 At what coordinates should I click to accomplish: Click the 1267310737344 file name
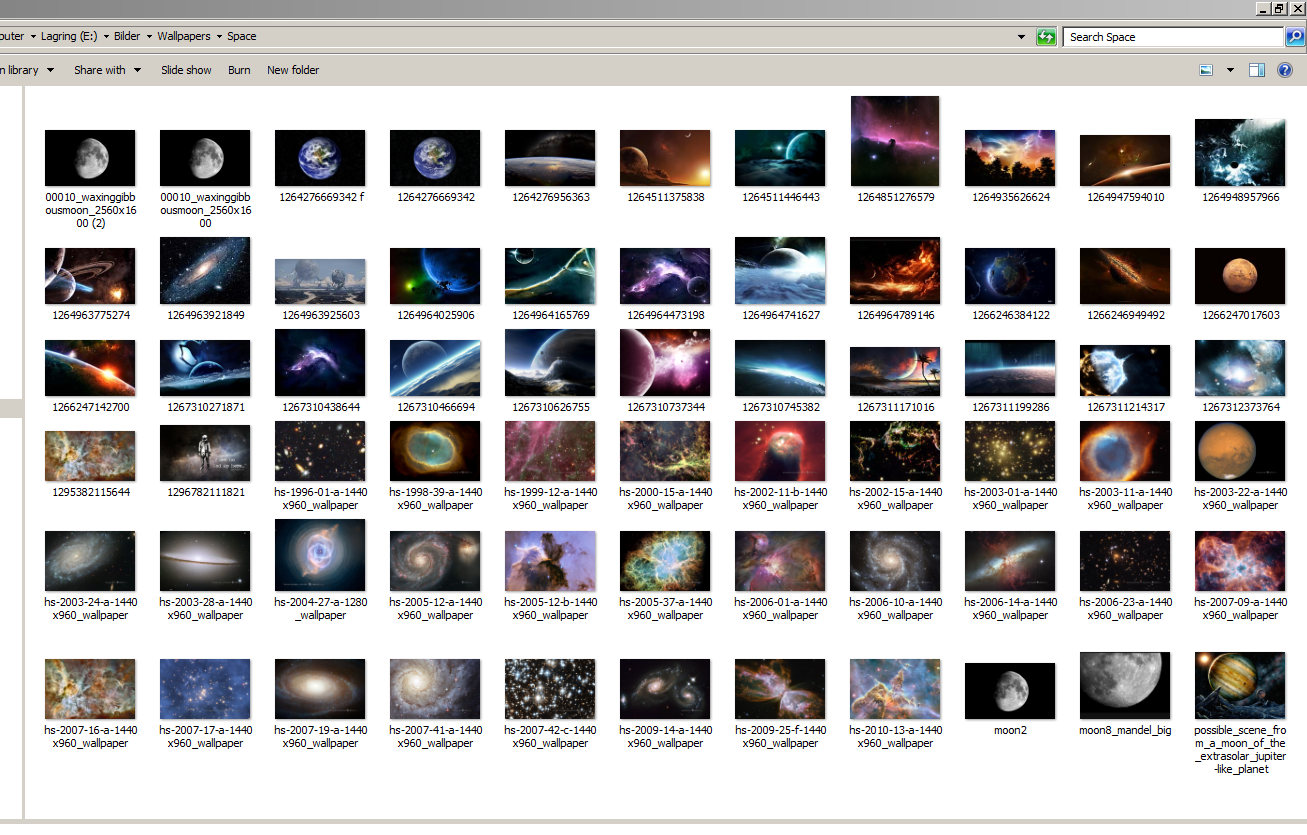666,407
